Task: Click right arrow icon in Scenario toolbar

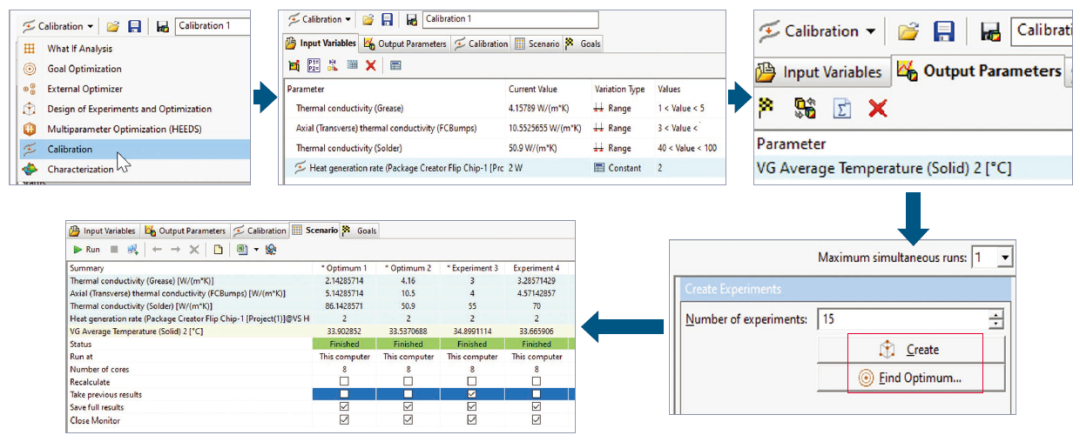Action: point(175,249)
